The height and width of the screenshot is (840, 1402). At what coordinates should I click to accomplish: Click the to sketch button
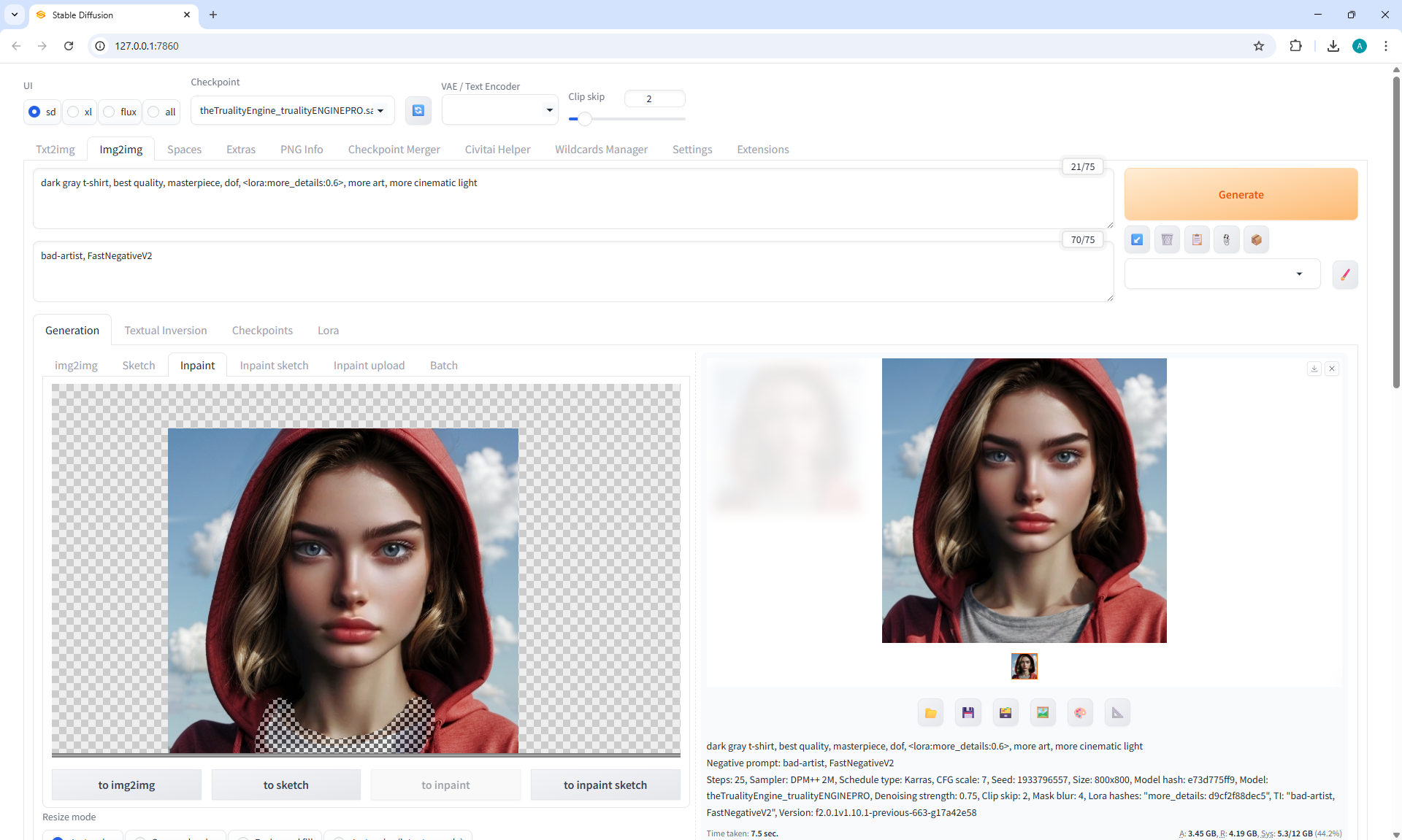286,785
